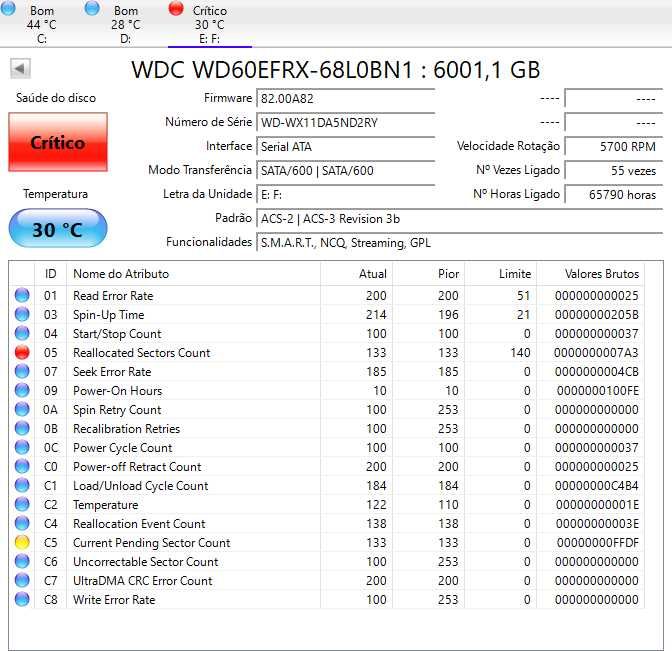672x651 pixels.
Task: Click raw value 0000000100FE
Action: [597, 390]
